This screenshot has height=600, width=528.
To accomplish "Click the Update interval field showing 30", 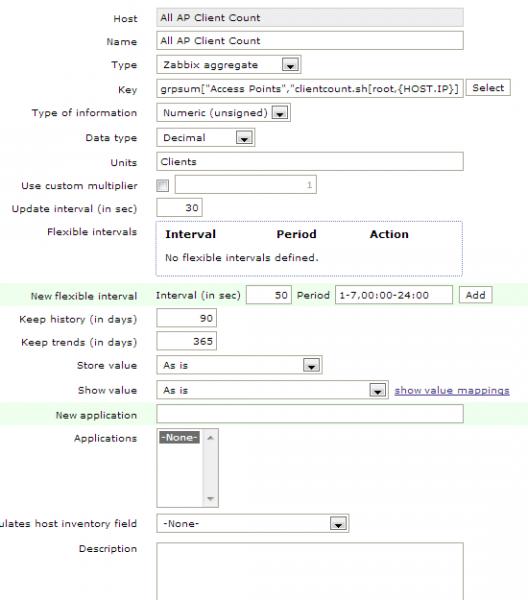I will click(x=179, y=208).
